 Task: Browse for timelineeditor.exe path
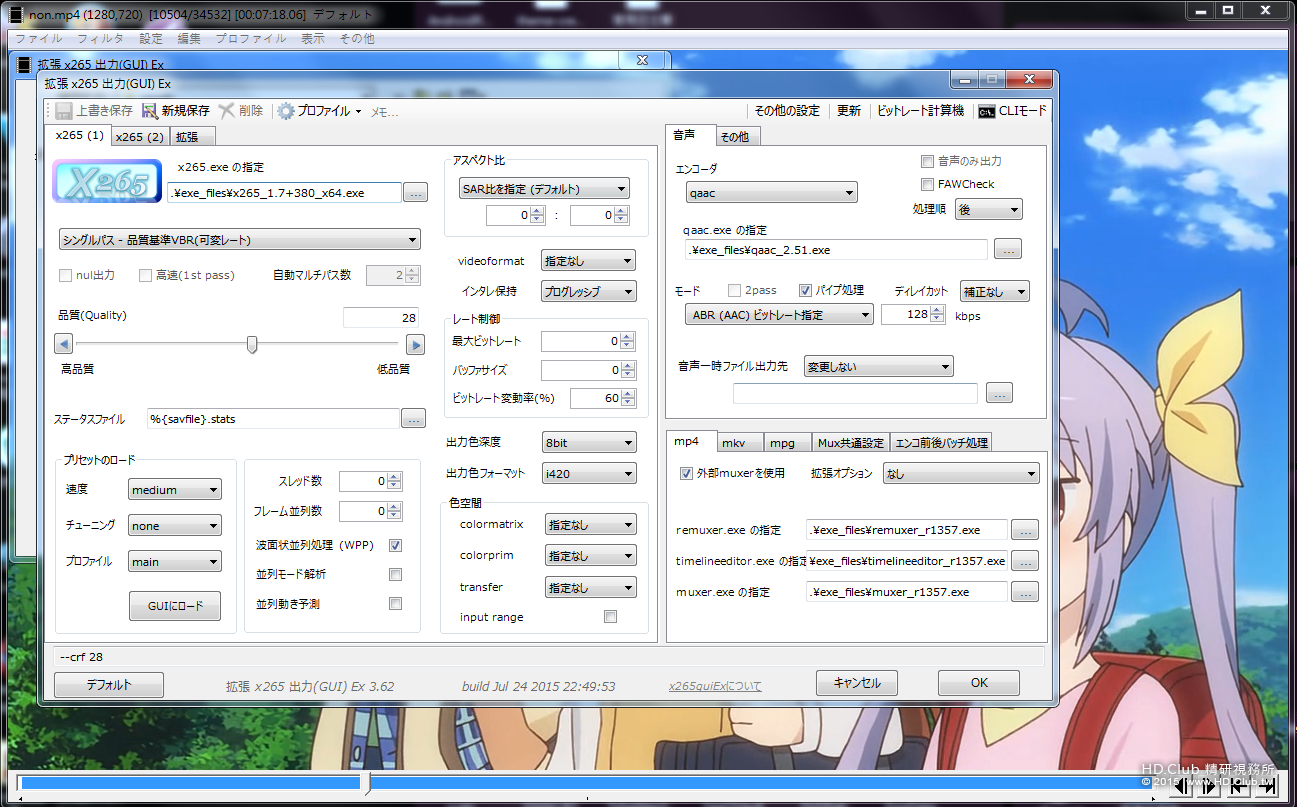1025,561
